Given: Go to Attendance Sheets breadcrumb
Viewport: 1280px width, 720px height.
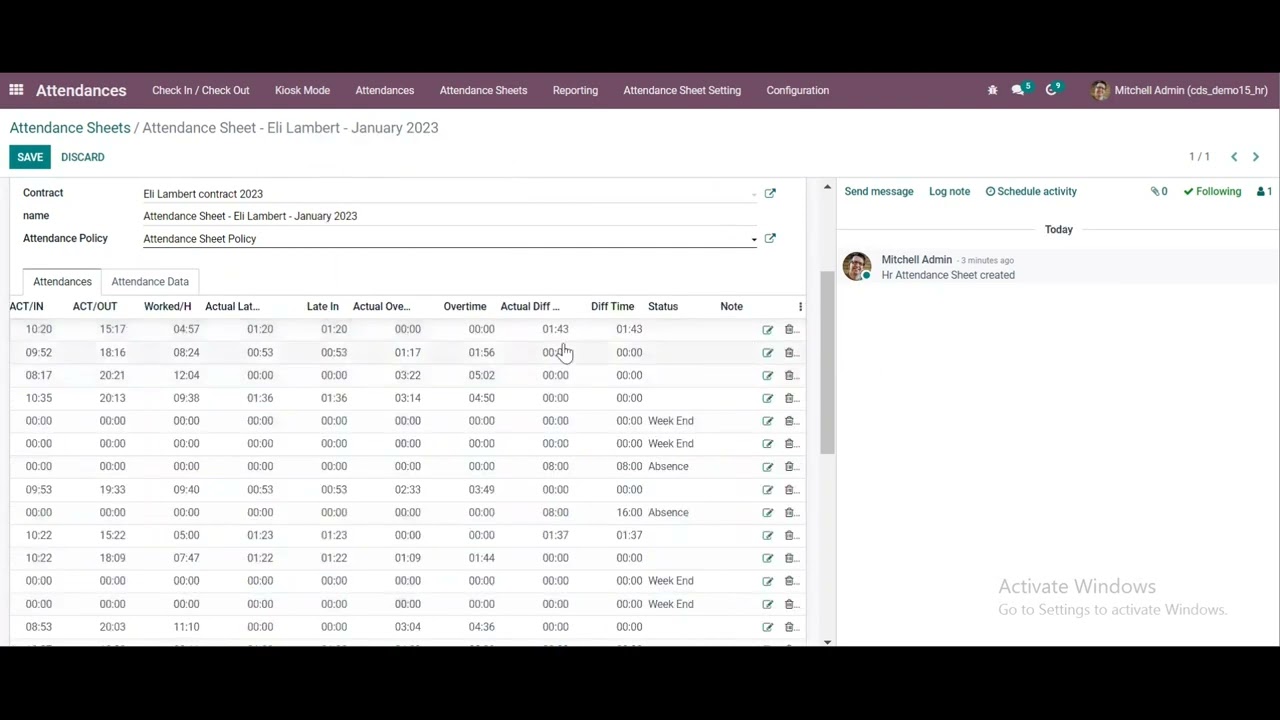Looking at the screenshot, I should pos(70,128).
